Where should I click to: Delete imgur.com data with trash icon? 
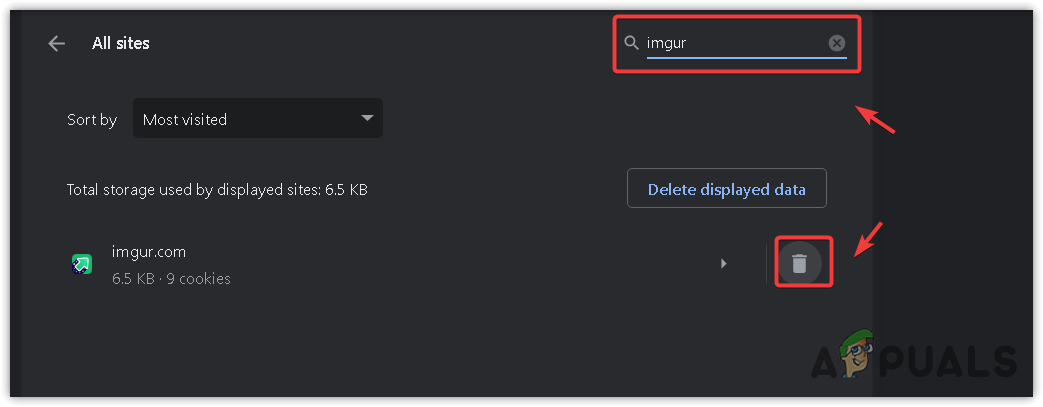[799, 264]
